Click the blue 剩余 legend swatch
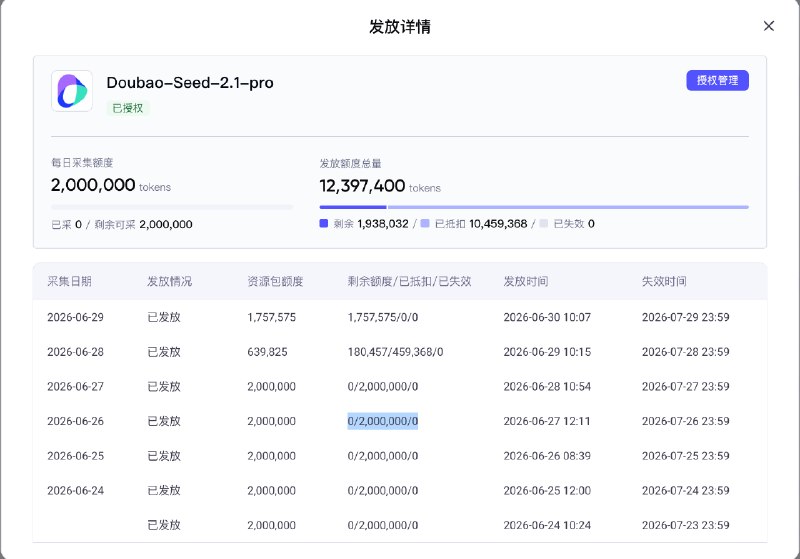800x559 pixels. [x=323, y=223]
